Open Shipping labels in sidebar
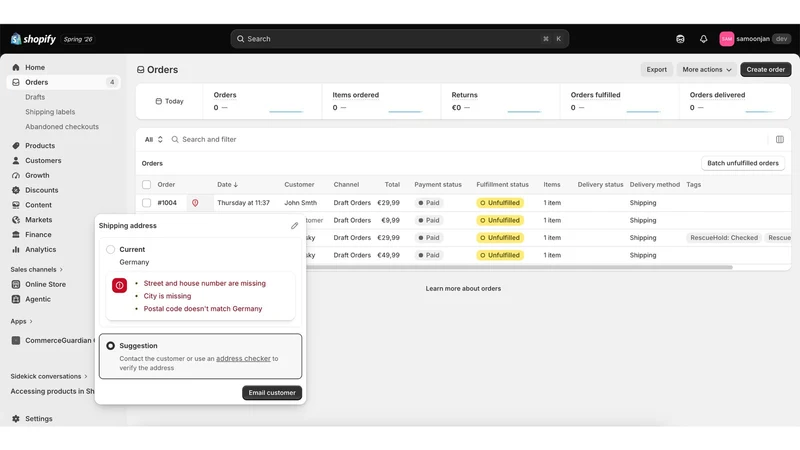 [50, 112]
